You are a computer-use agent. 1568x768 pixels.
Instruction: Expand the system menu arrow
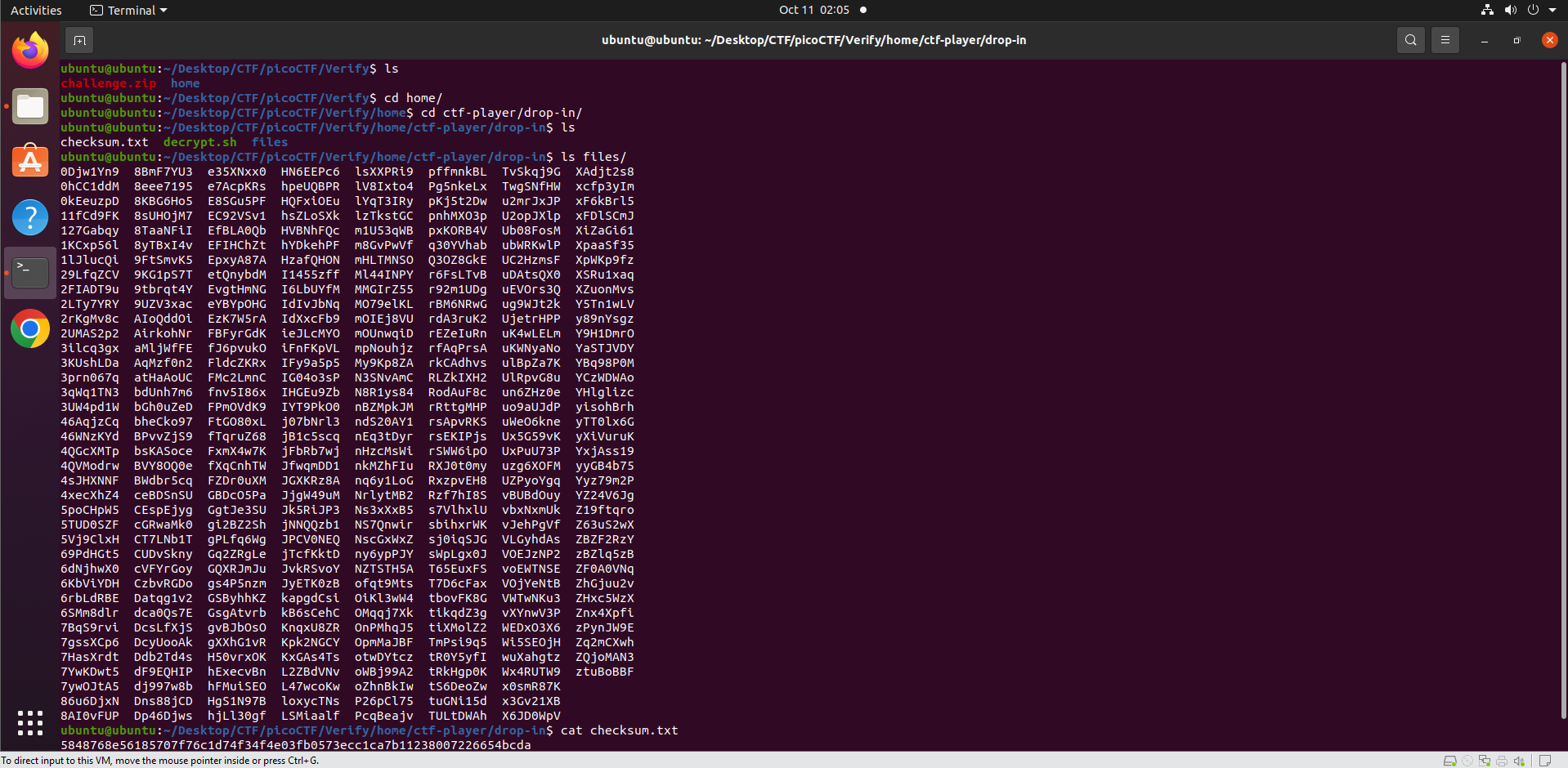(x=1552, y=10)
